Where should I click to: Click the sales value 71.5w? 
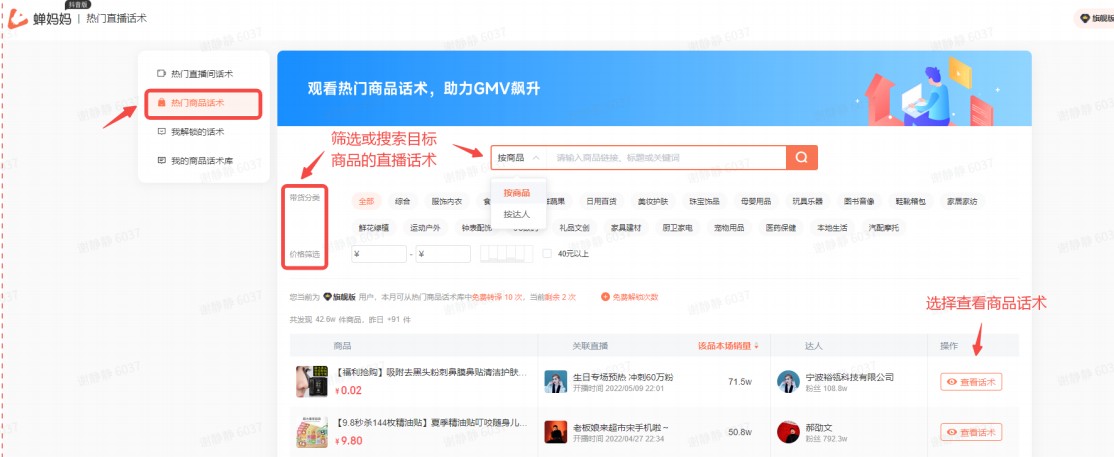pos(740,382)
